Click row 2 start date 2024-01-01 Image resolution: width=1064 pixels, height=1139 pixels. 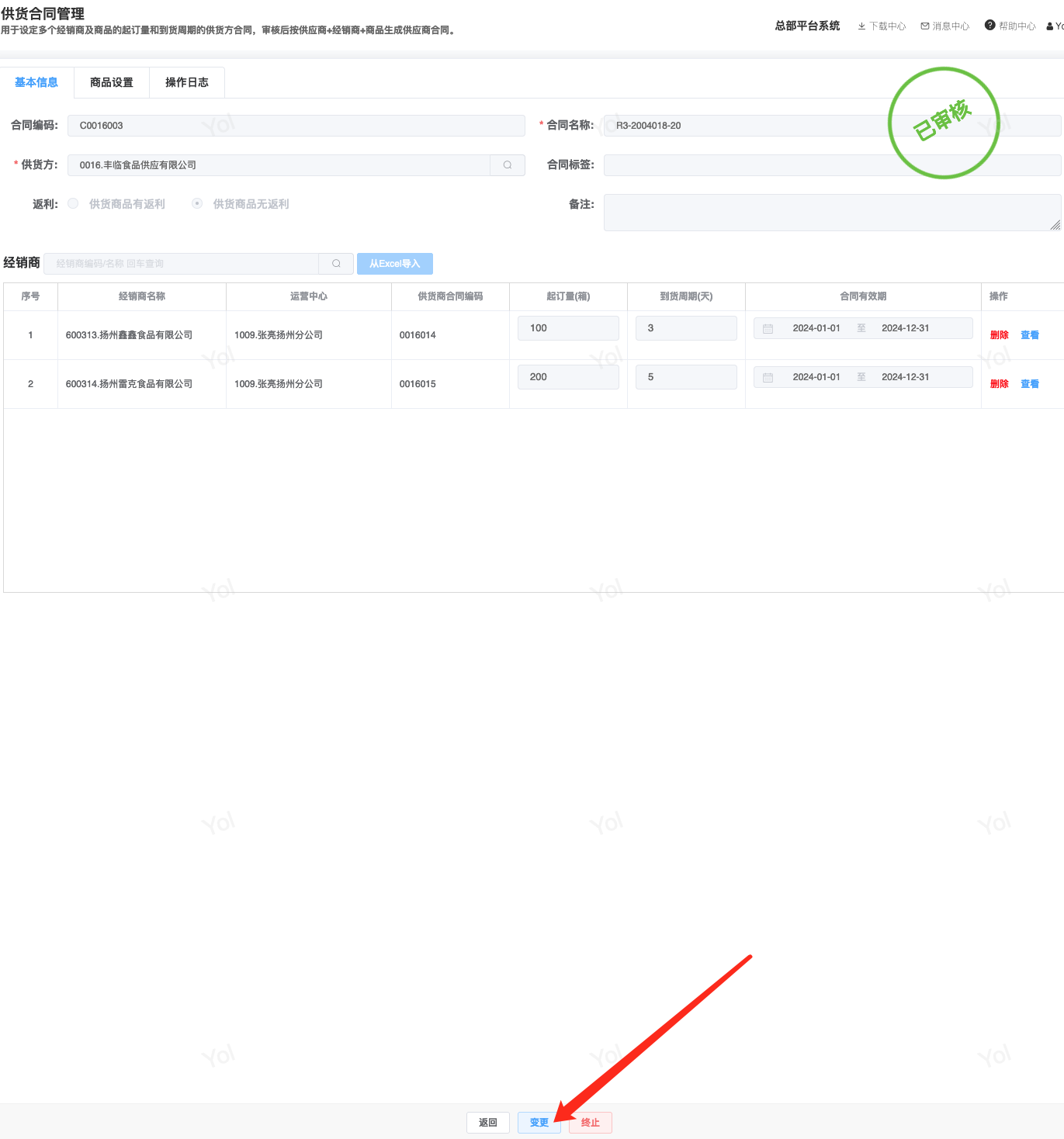pyautogui.click(x=816, y=377)
